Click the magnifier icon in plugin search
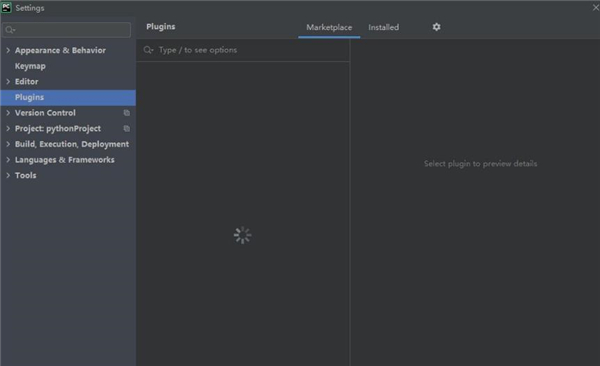This screenshot has width=600, height=366. click(148, 50)
